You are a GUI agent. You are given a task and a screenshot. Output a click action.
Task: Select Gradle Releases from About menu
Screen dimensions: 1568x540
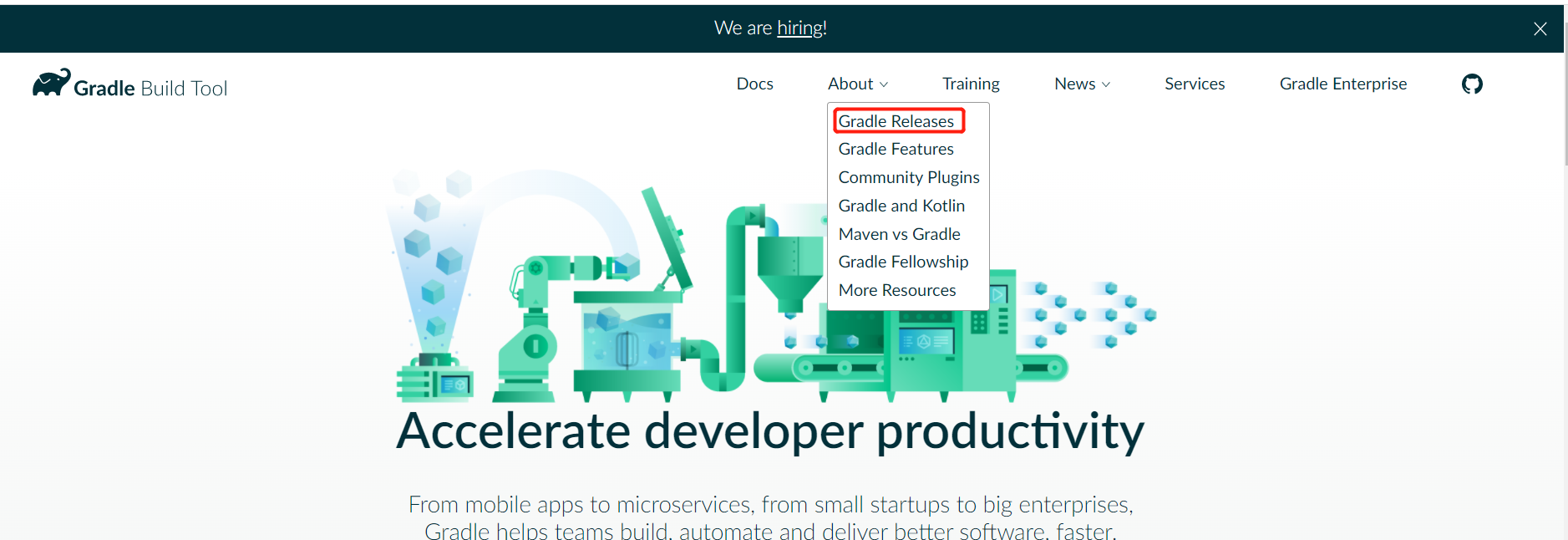(x=896, y=121)
